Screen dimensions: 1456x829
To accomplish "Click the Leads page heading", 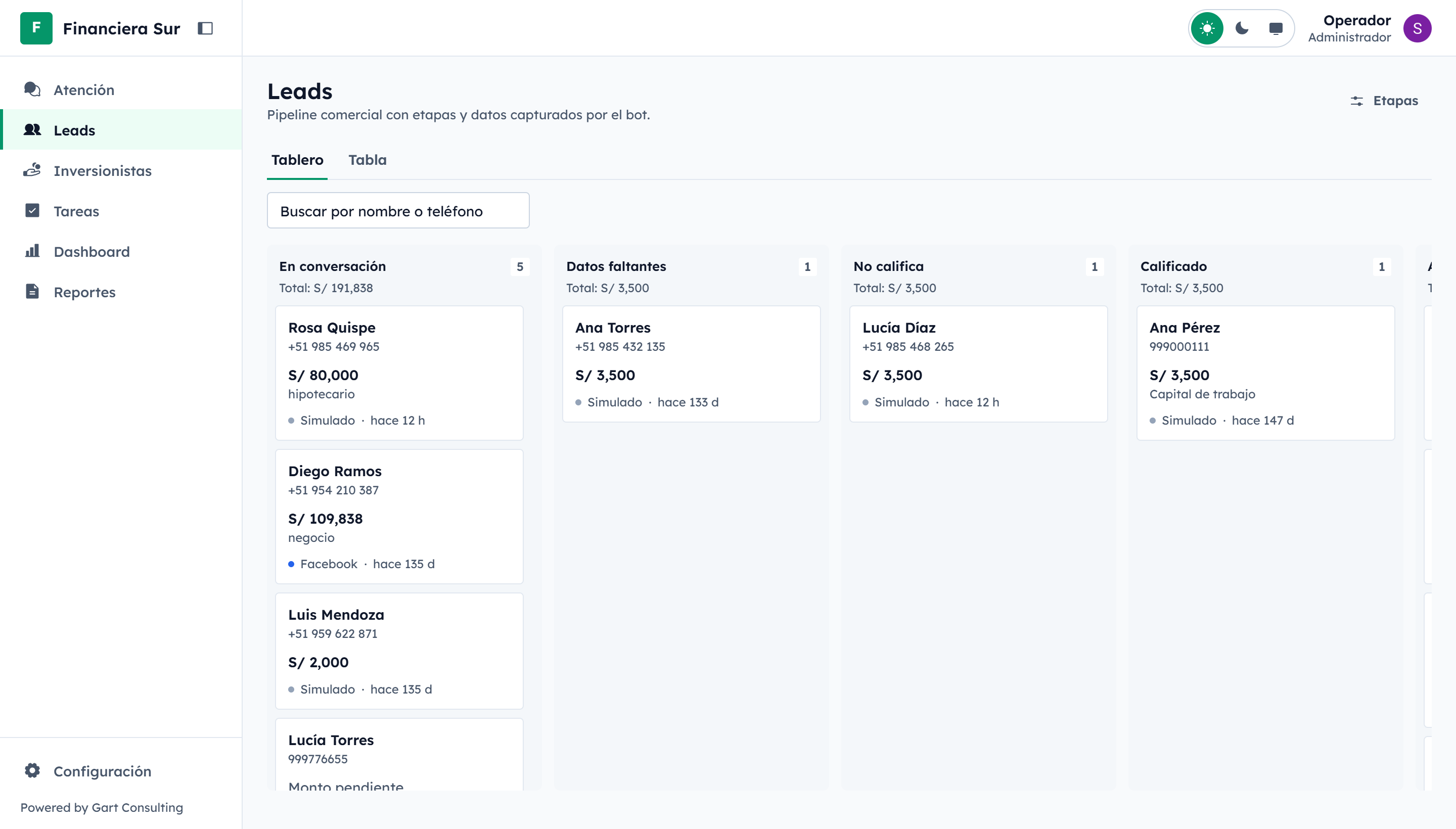I will point(299,91).
